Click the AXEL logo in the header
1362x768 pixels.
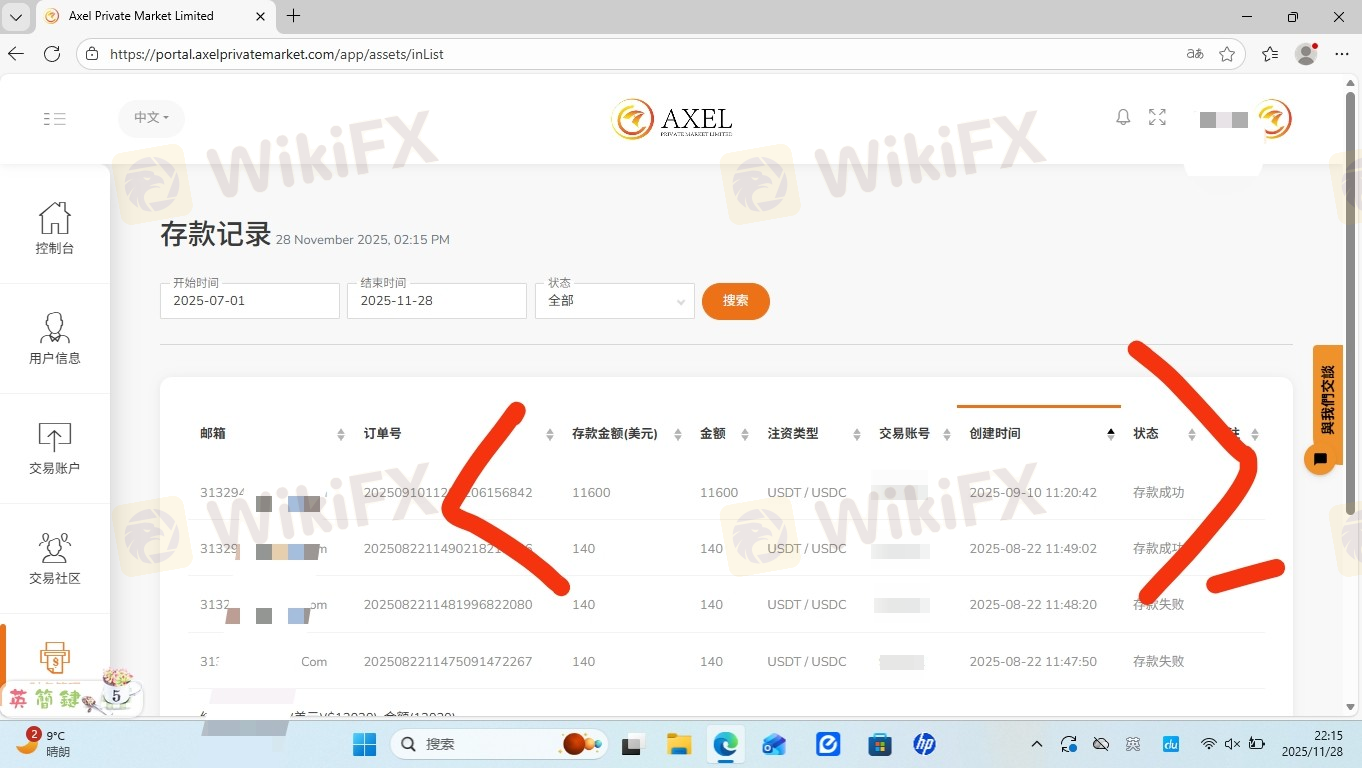672,119
